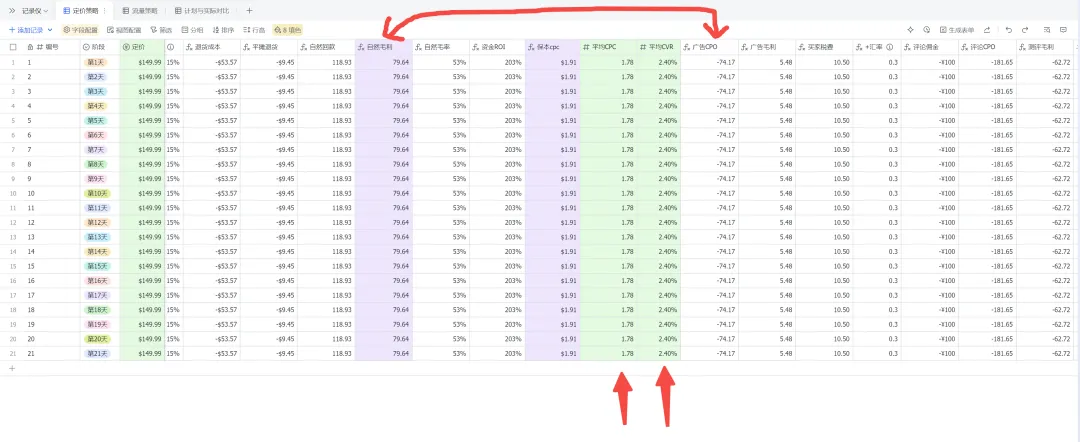Switch to the 计划与实际对比 tab
The image size is (1080, 442).
pyautogui.click(x=202, y=11)
